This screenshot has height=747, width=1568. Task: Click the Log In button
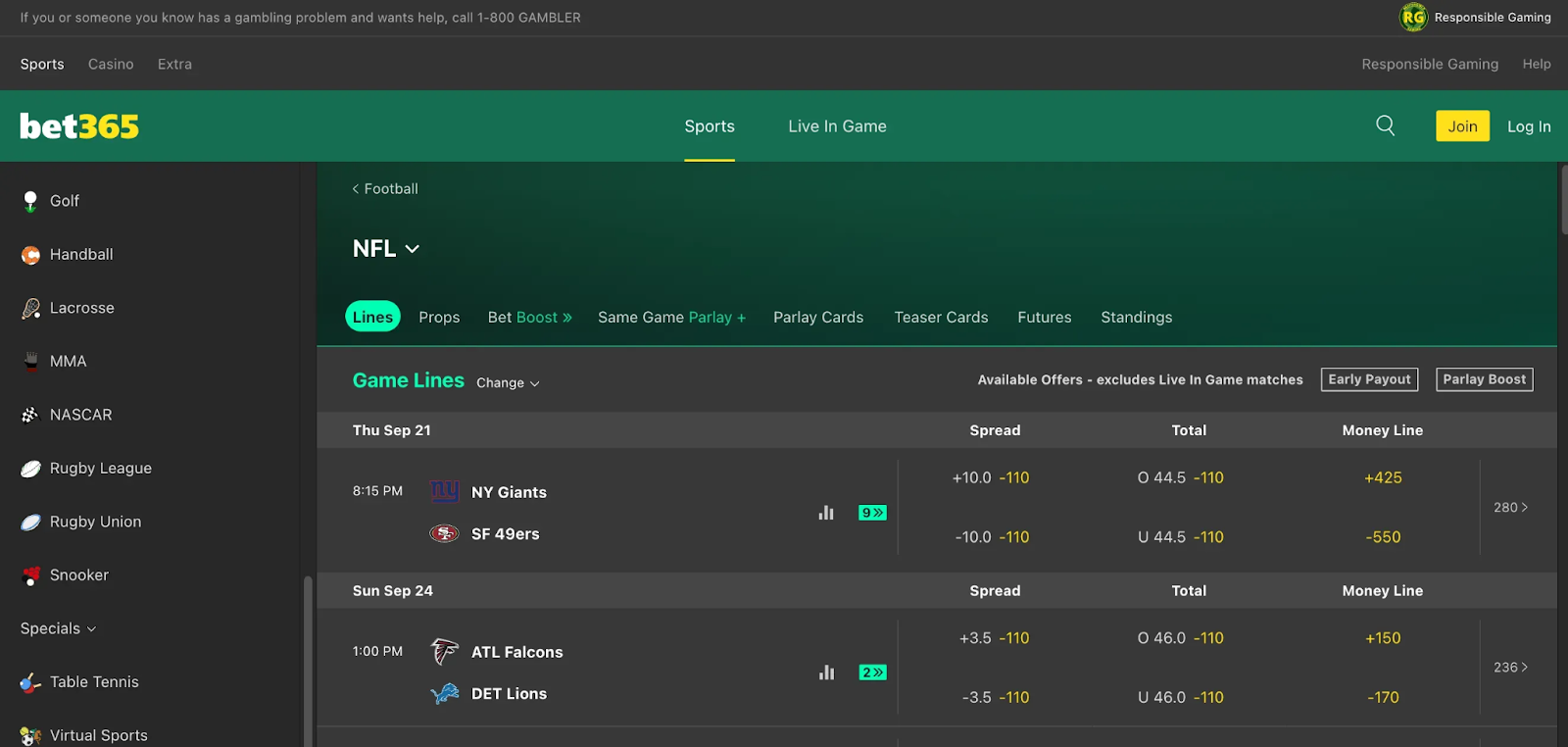tap(1529, 126)
